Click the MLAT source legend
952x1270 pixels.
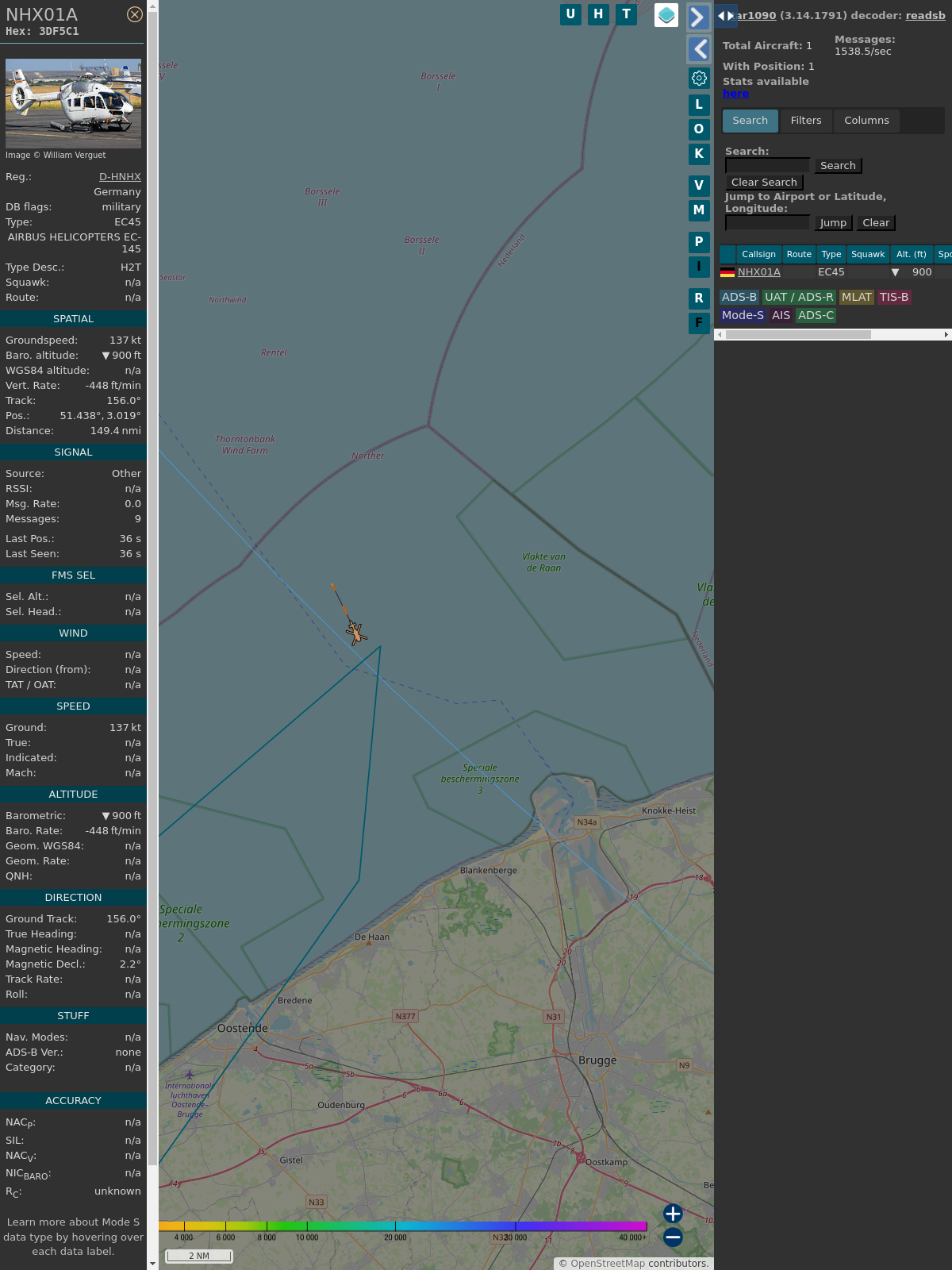tap(856, 297)
